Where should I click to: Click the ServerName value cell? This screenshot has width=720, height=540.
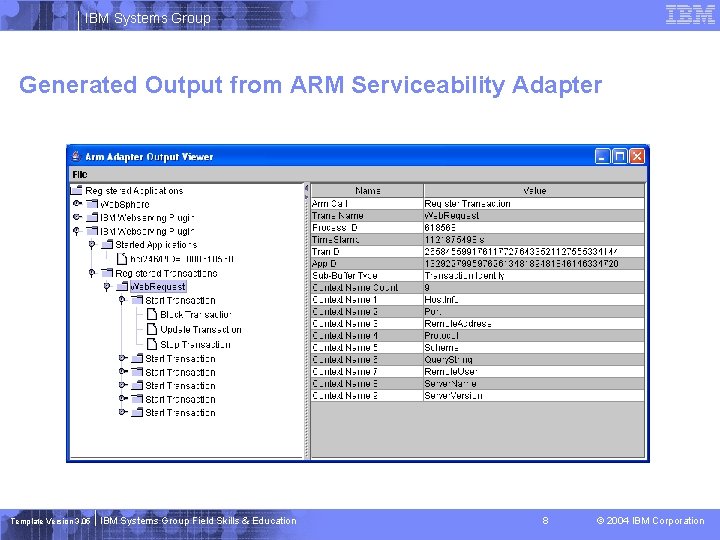coord(534,383)
